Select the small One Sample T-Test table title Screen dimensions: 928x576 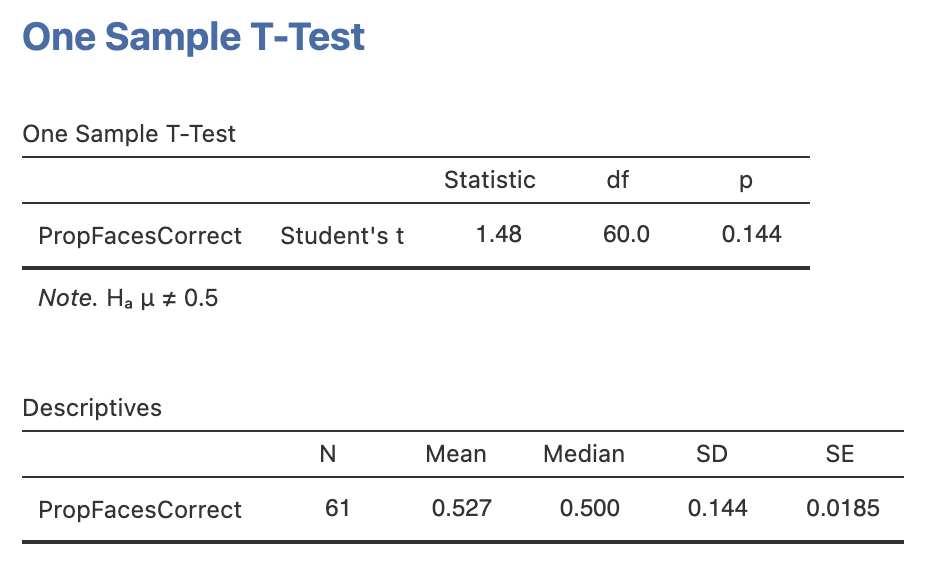point(129,134)
